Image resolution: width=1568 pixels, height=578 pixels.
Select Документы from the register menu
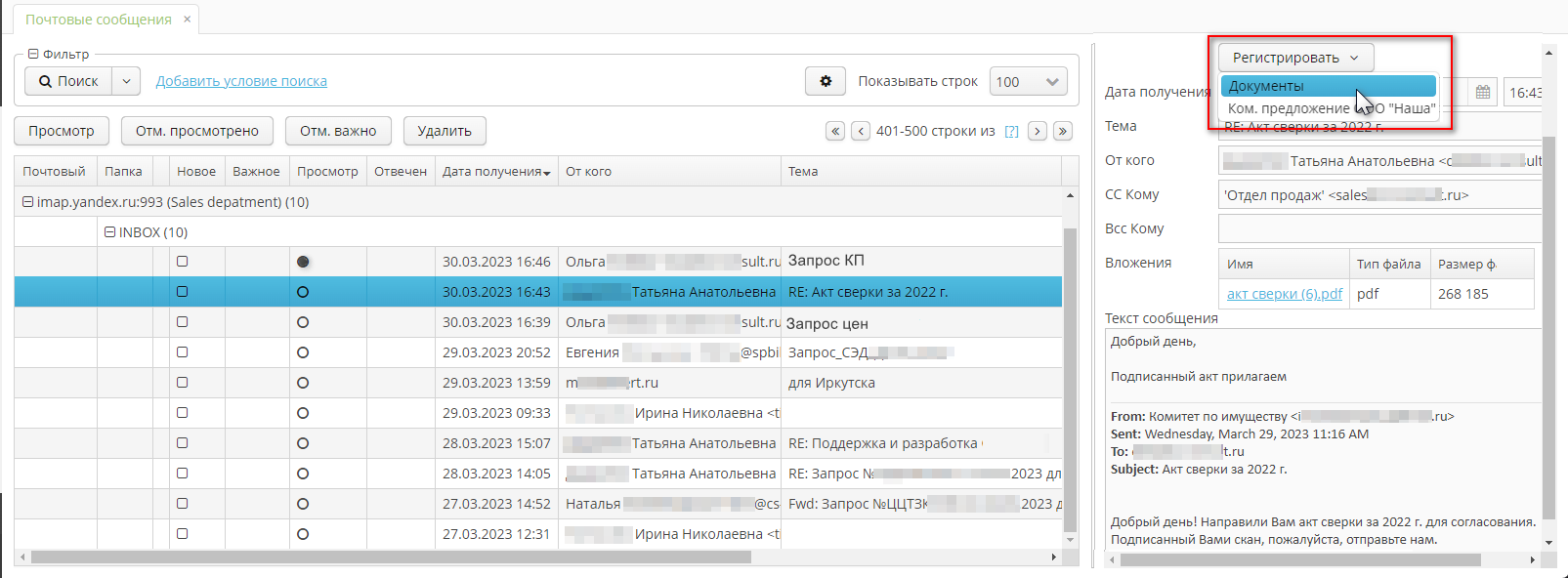(x=1327, y=86)
